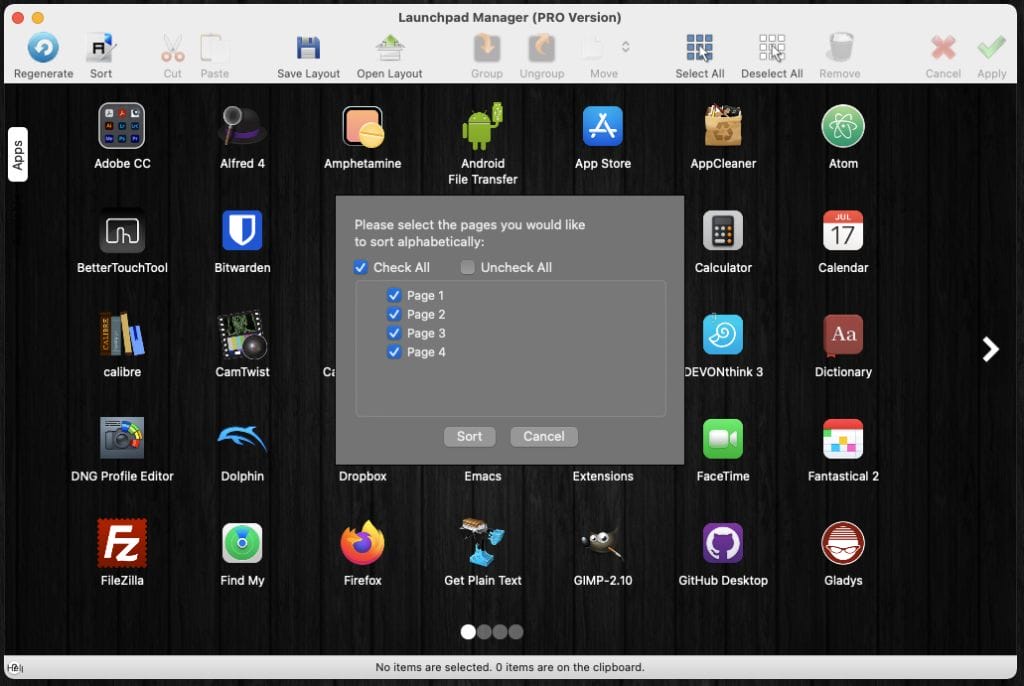Screen dimensions: 1024x686
Task: Jump to the last page indicator dot
Action: [516, 632]
